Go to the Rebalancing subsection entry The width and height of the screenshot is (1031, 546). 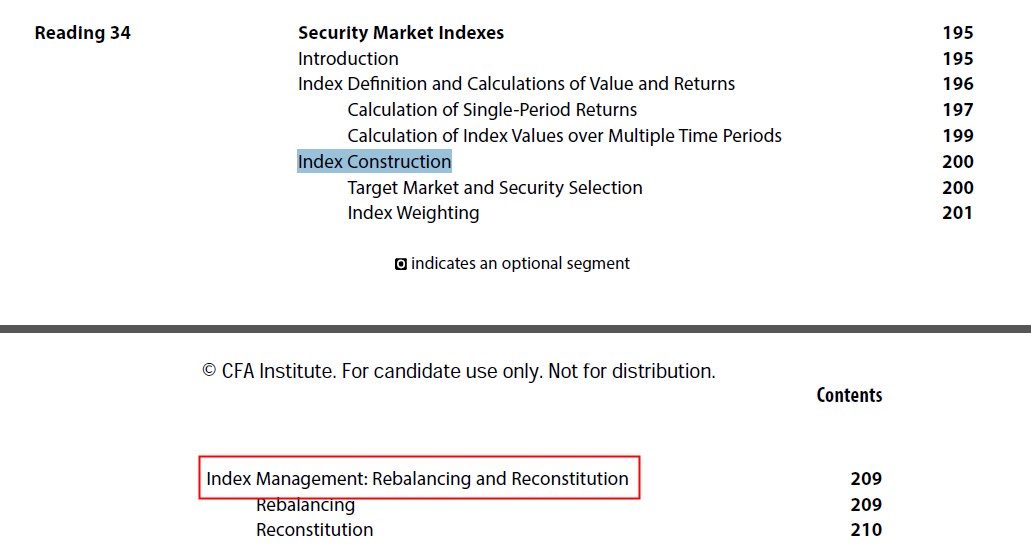tap(305, 505)
